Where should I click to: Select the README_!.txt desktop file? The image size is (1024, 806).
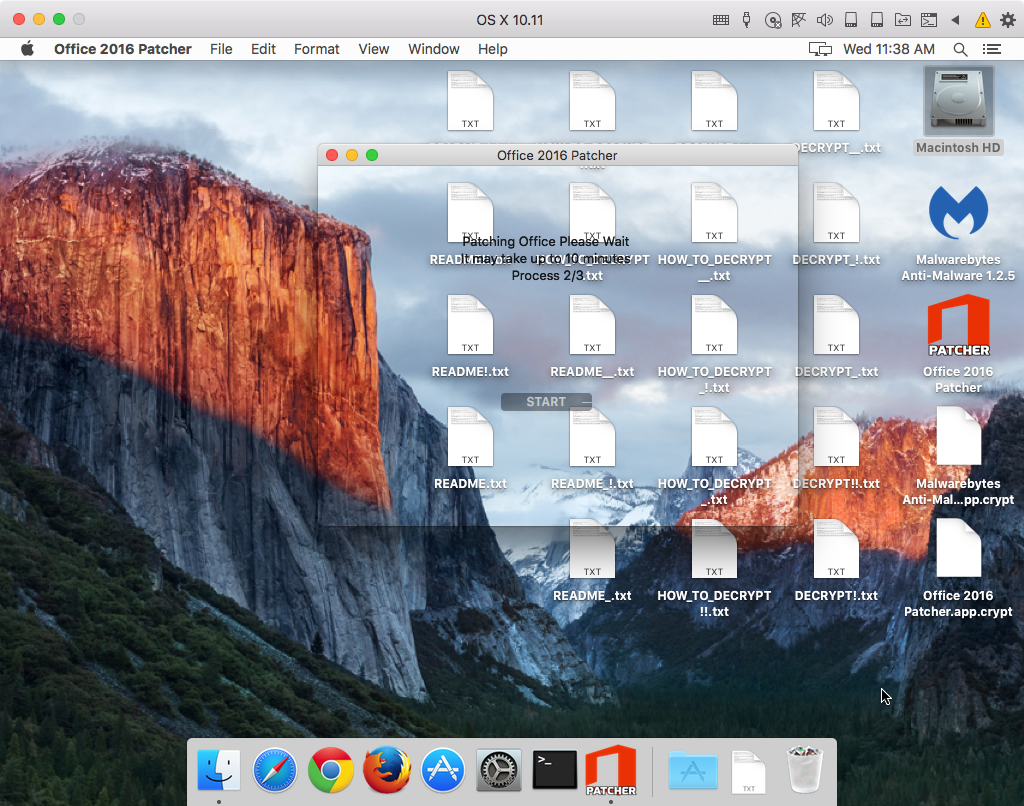pos(592,448)
